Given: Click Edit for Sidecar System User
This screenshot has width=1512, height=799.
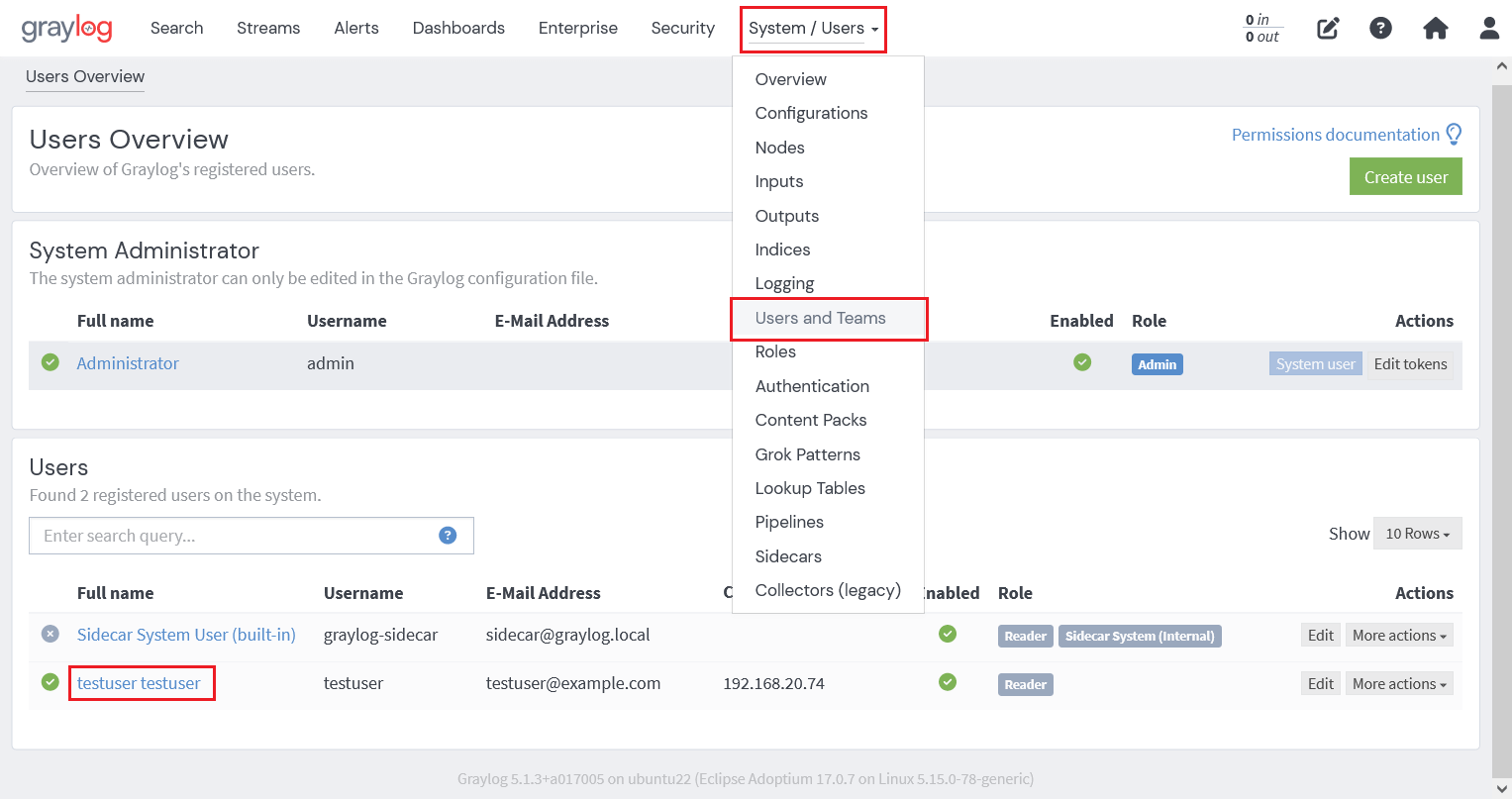Looking at the screenshot, I should coord(1321,636).
